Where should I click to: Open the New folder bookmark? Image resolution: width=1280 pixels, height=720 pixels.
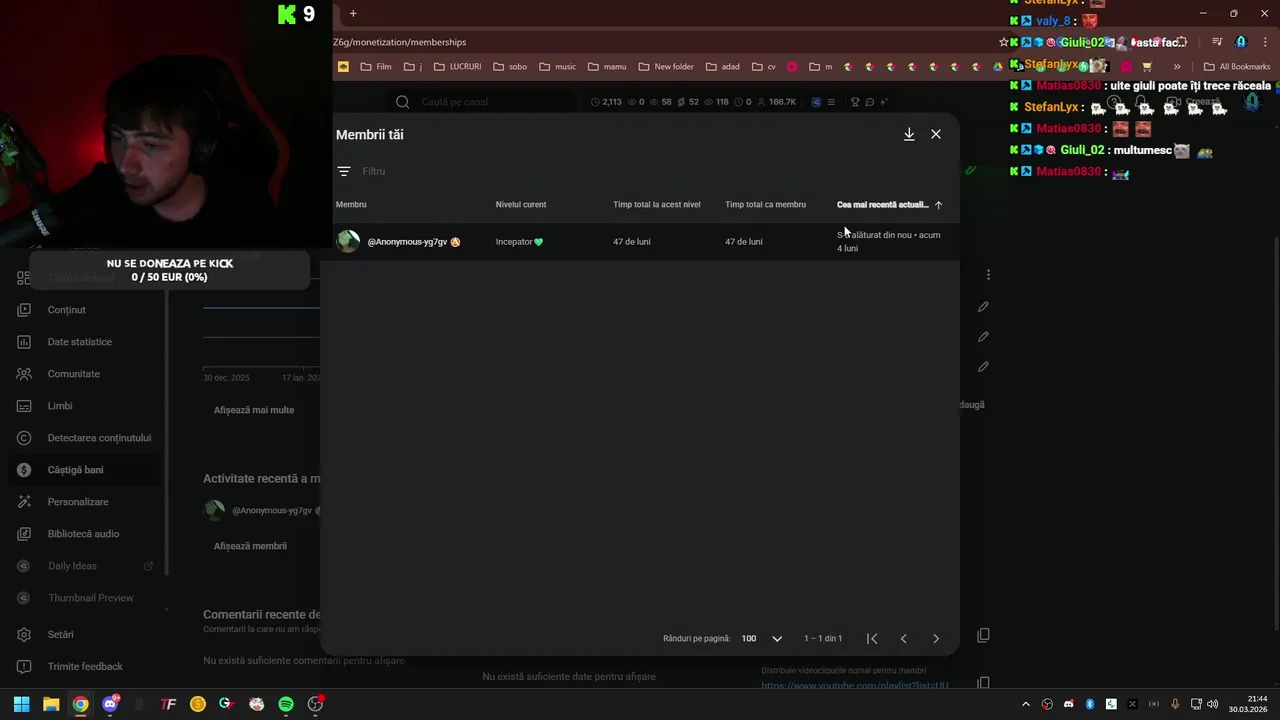pyautogui.click(x=665, y=67)
